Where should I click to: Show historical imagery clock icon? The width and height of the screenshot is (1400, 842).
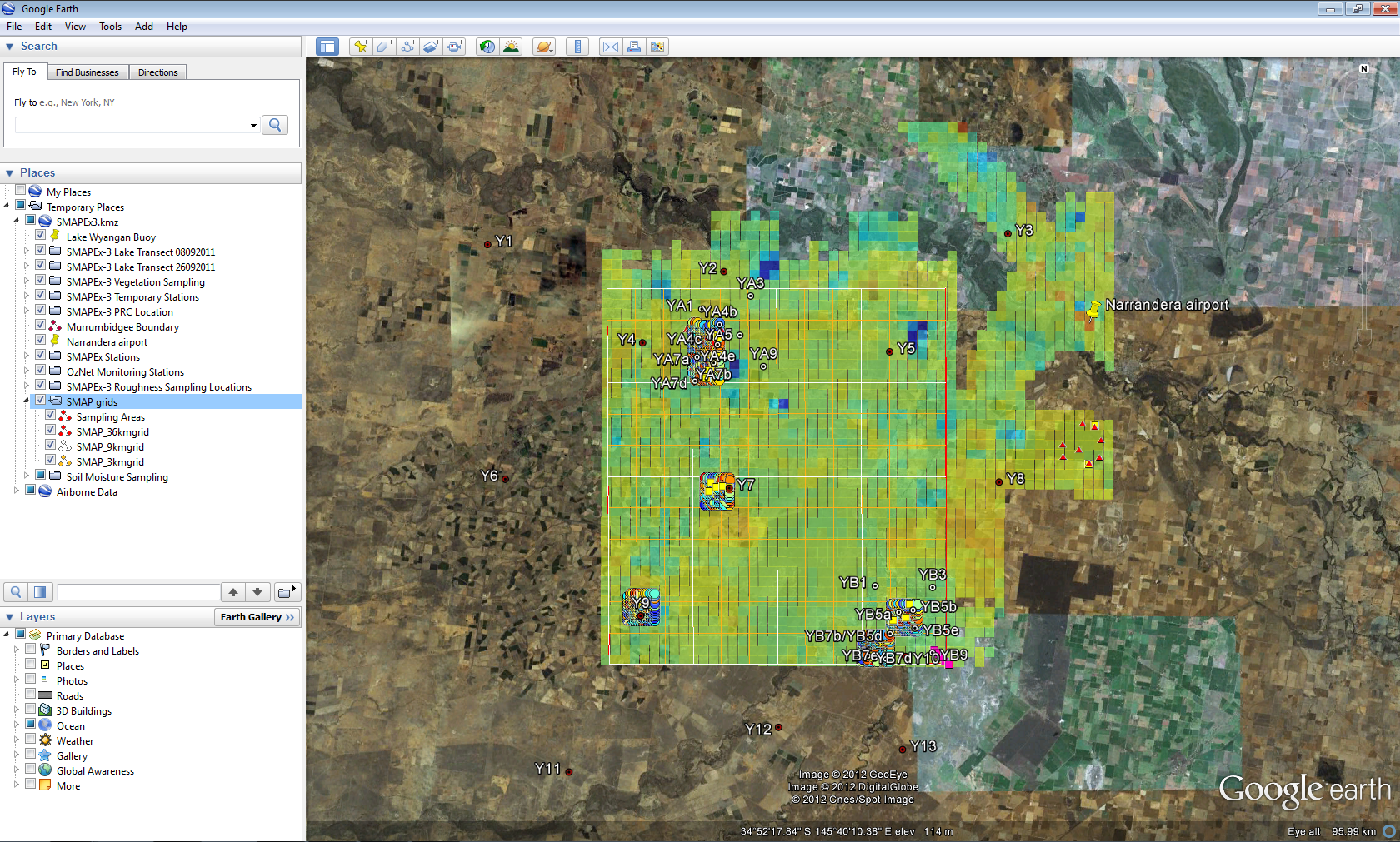coord(487,47)
